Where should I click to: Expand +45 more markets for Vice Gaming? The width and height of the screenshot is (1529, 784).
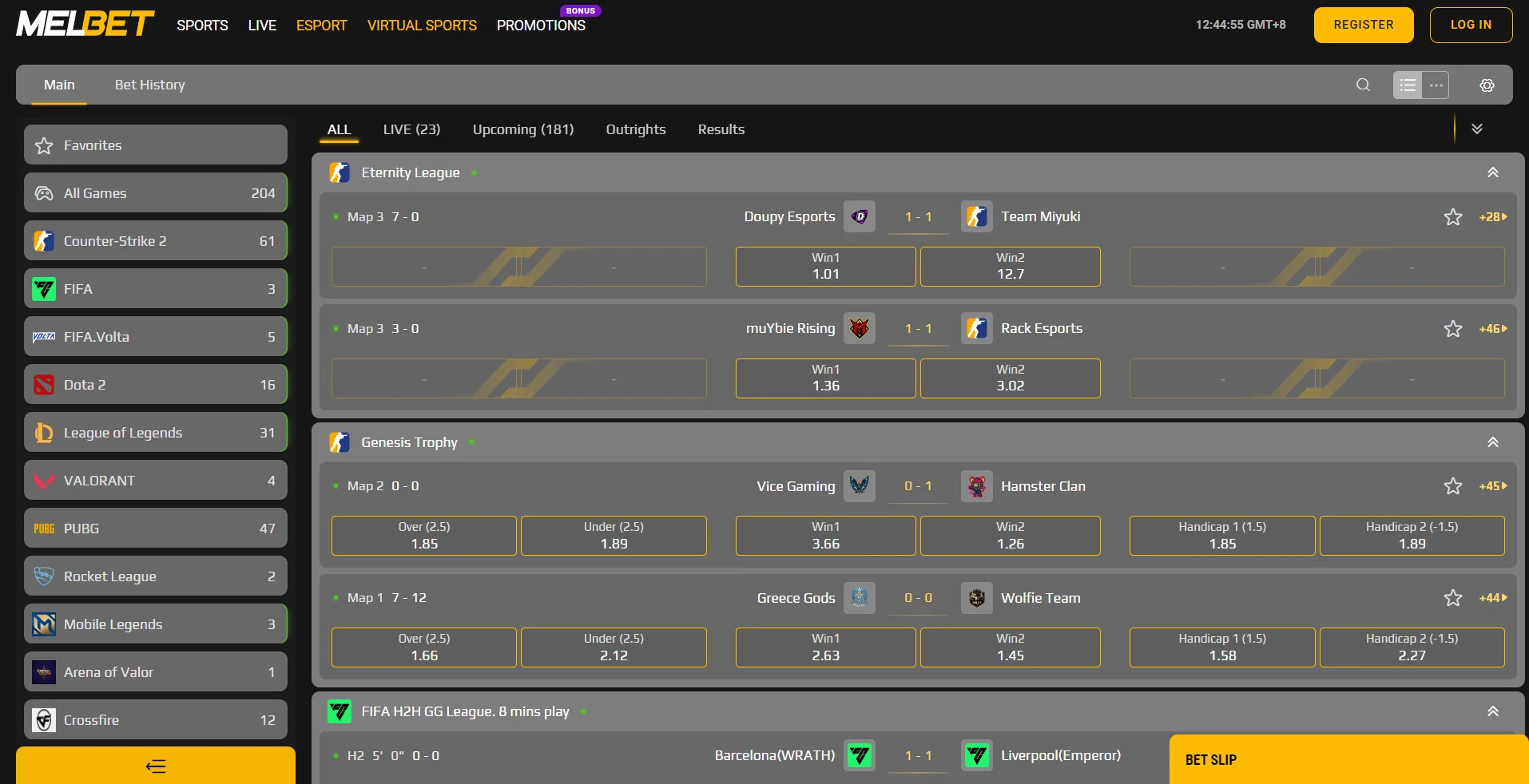click(x=1492, y=486)
